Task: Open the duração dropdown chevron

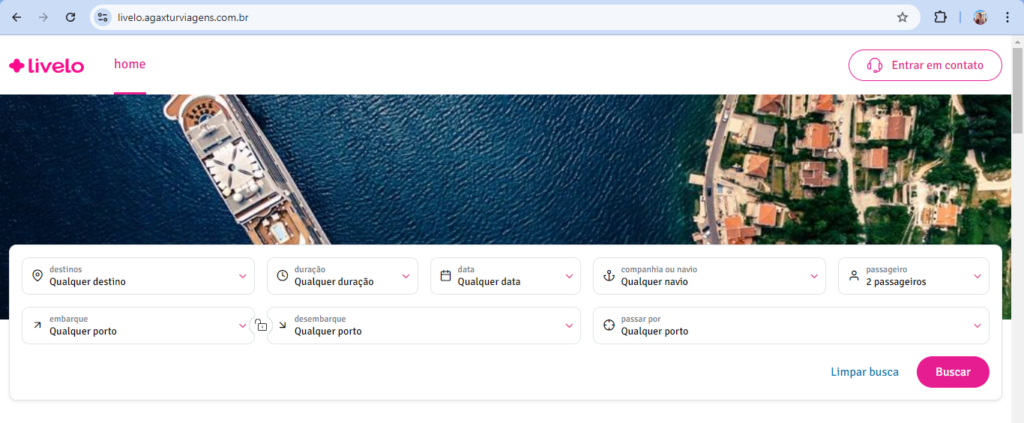Action: point(406,276)
